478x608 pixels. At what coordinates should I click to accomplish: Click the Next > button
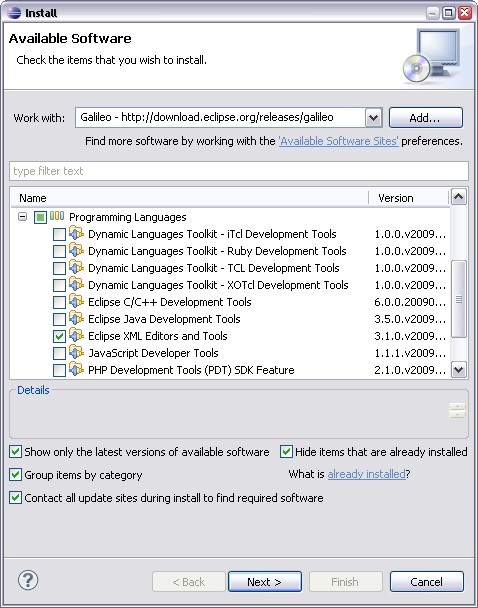click(265, 582)
